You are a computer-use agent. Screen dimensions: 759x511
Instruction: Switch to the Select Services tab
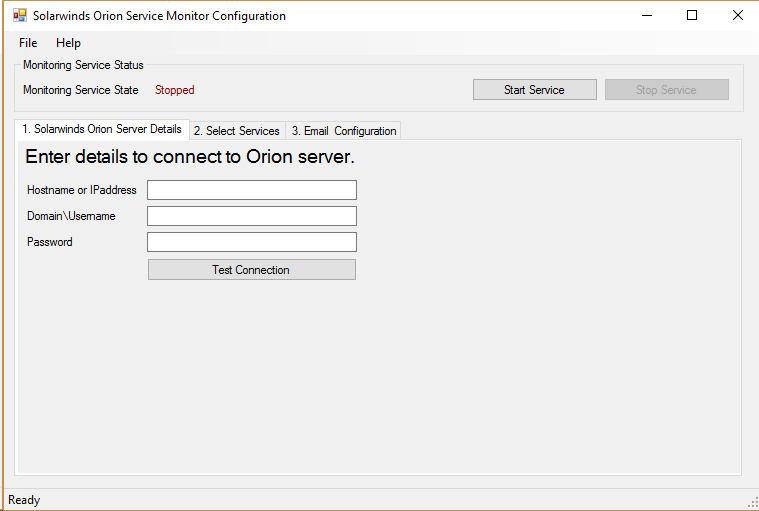(237, 131)
